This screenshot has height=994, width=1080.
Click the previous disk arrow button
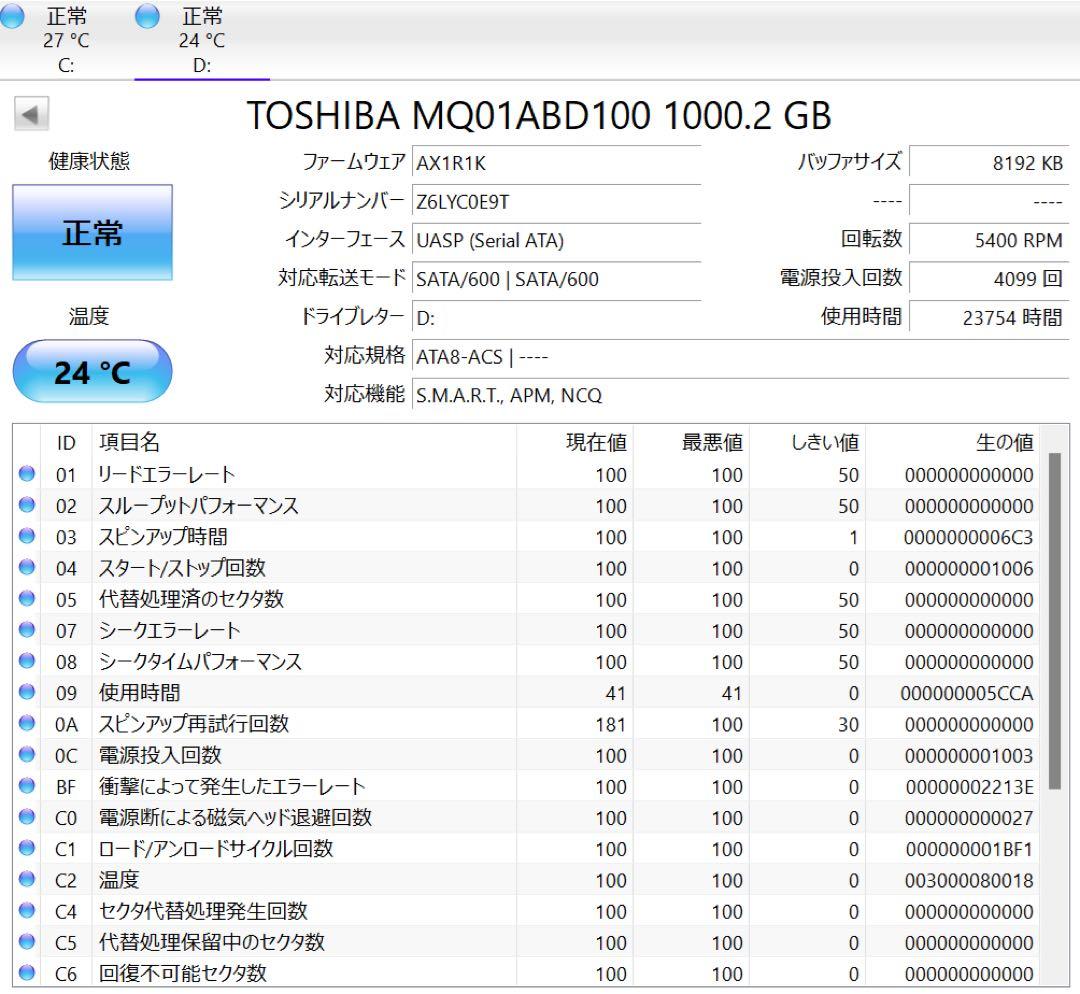pyautogui.click(x=31, y=114)
